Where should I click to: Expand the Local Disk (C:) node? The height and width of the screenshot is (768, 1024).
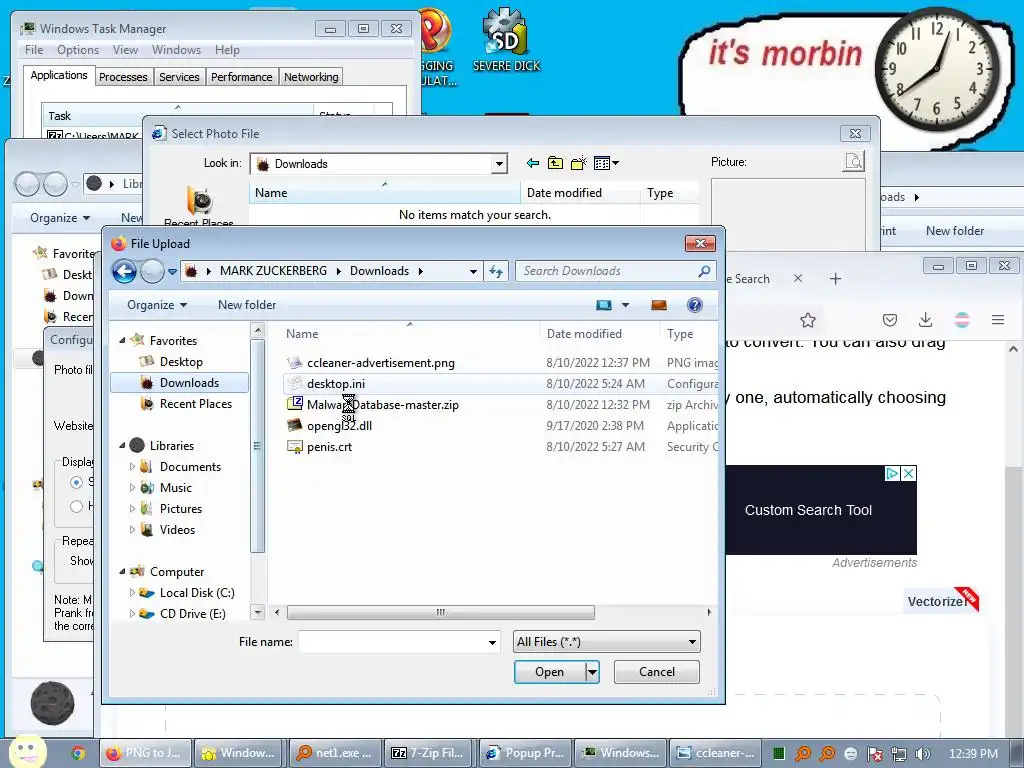(x=133, y=593)
